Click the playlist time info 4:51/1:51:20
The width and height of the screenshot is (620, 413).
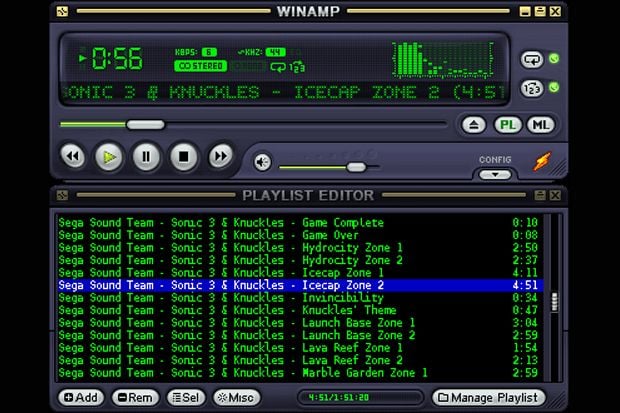coord(338,397)
